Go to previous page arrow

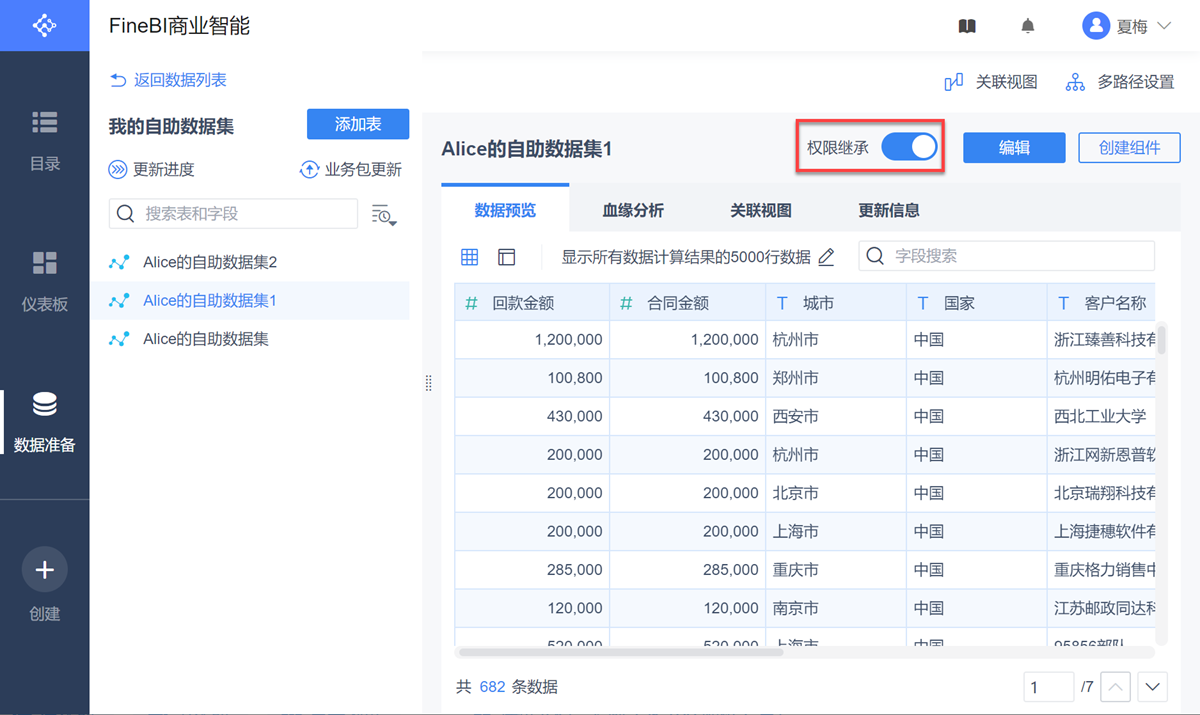tap(1116, 687)
